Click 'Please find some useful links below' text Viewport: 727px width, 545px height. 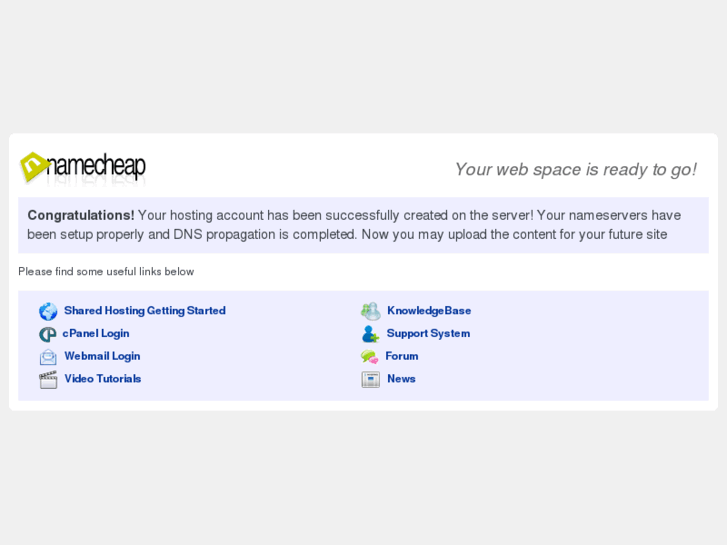click(106, 271)
